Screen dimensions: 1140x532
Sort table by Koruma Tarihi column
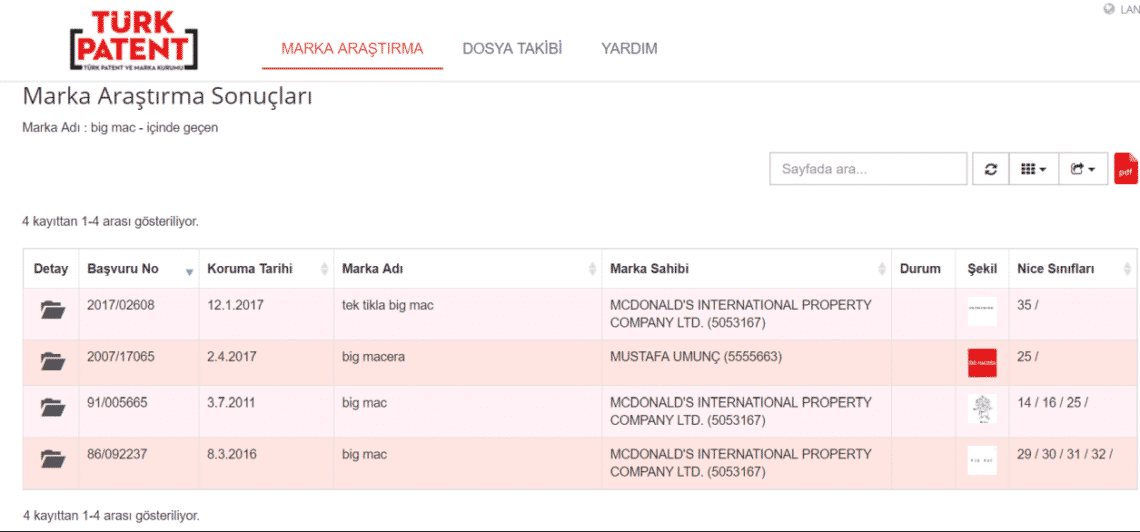pos(264,269)
